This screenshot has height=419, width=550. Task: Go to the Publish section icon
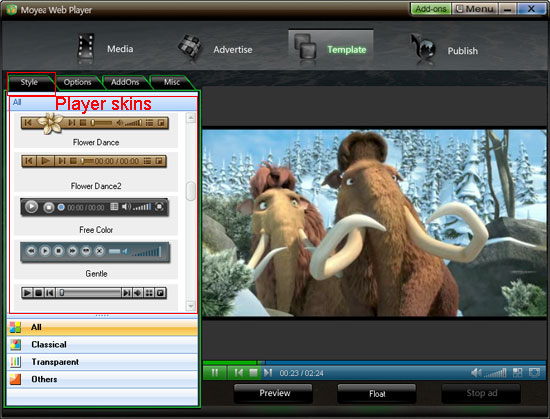(x=423, y=48)
